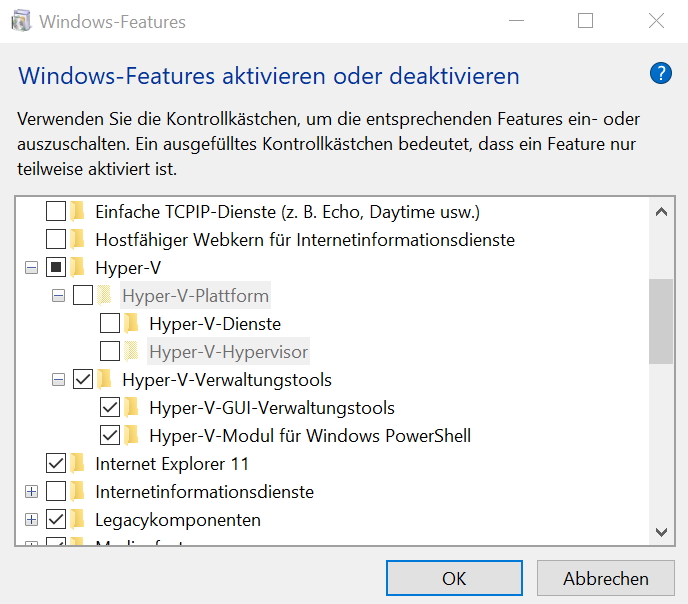The width and height of the screenshot is (688, 604).
Task: Click folder icon beside Hyper-V
Action: (78, 268)
